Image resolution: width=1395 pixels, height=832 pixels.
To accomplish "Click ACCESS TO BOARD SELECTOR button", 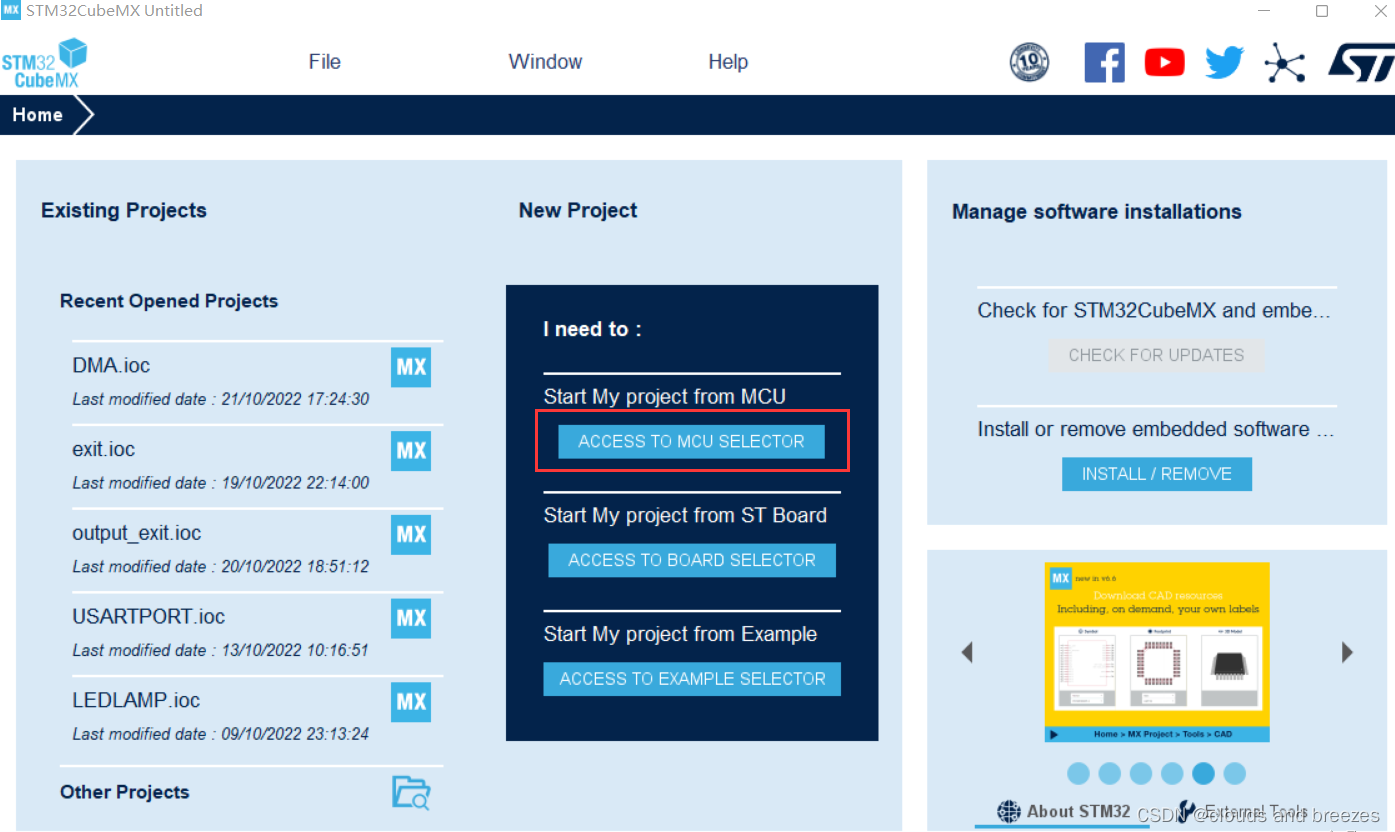I will (x=692, y=560).
